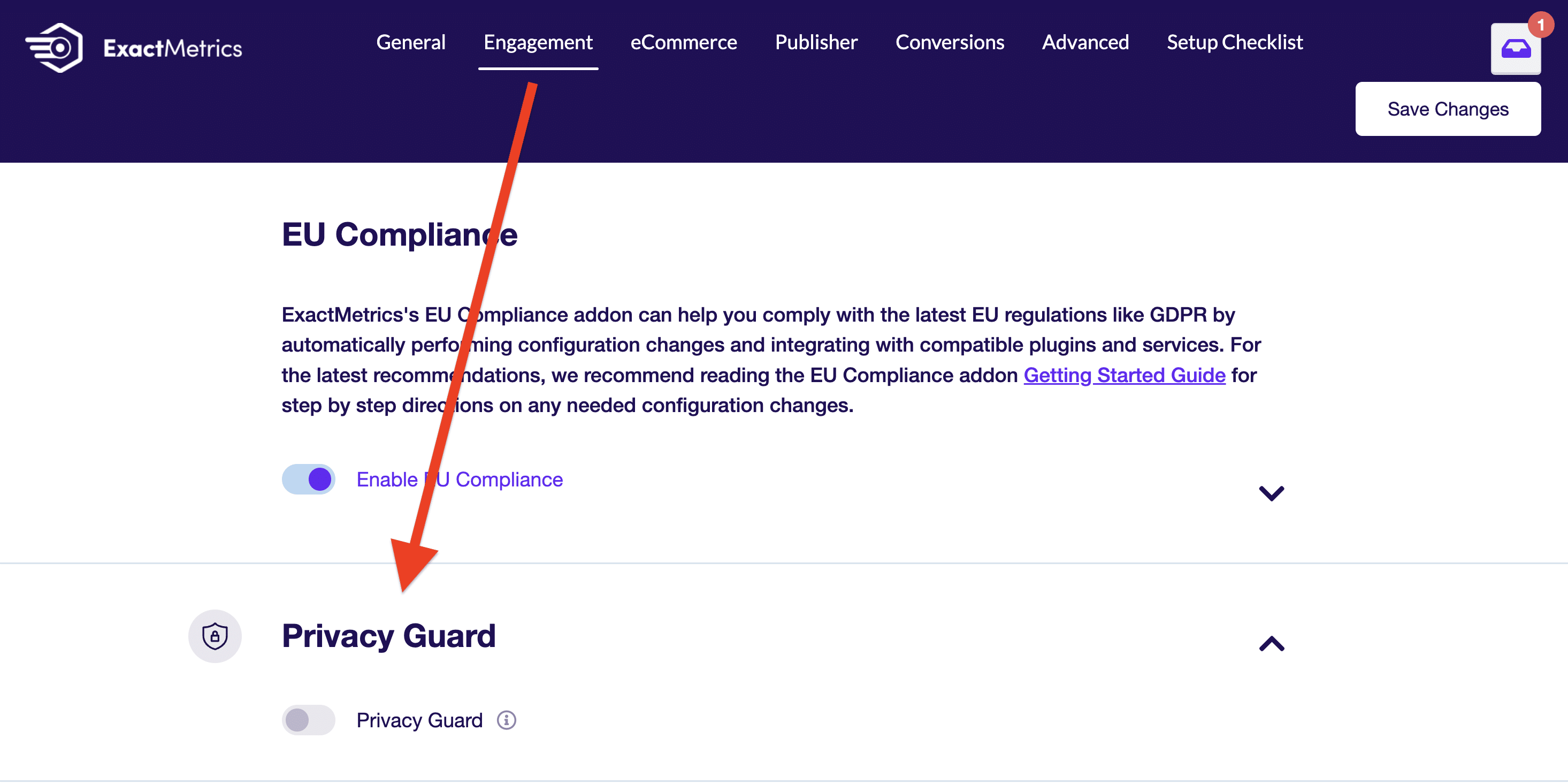Click the Privacy Guard toggle label
The height and width of the screenshot is (784, 1568).
(419, 720)
